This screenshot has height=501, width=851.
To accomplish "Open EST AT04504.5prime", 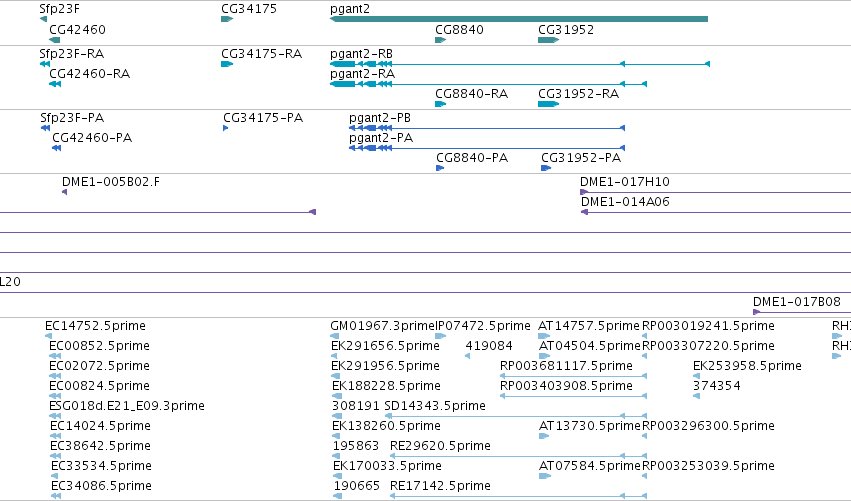I will click(544, 356).
